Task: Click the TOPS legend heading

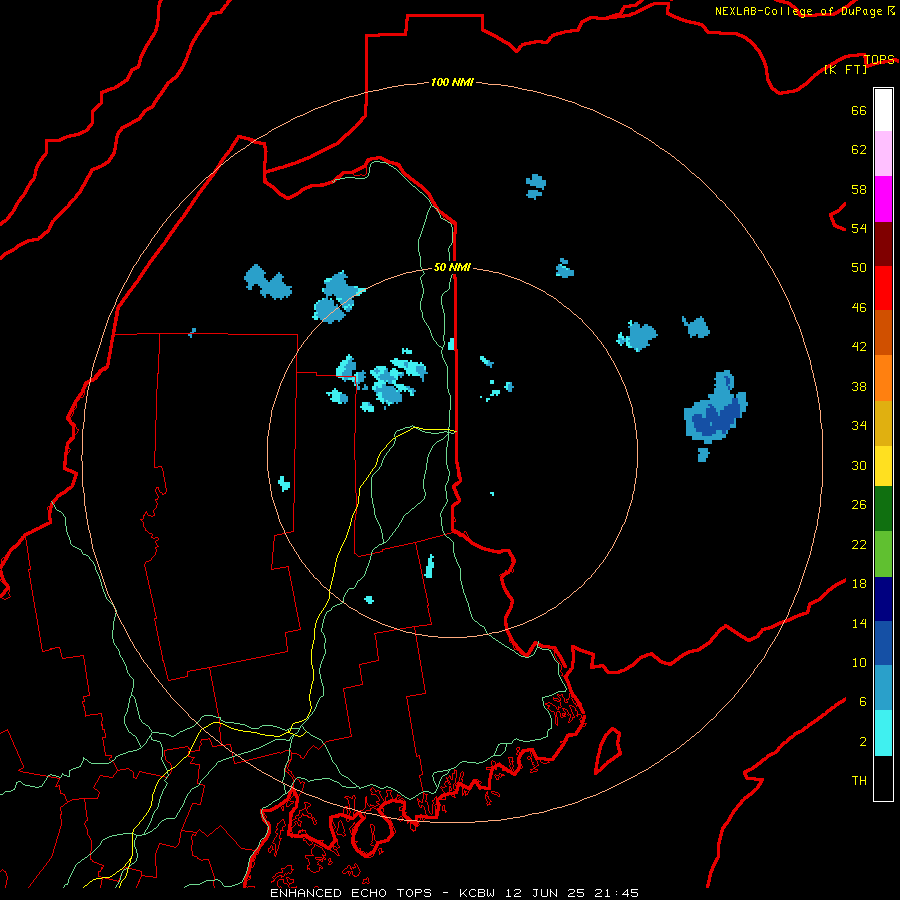Action: pyautogui.click(x=879, y=59)
